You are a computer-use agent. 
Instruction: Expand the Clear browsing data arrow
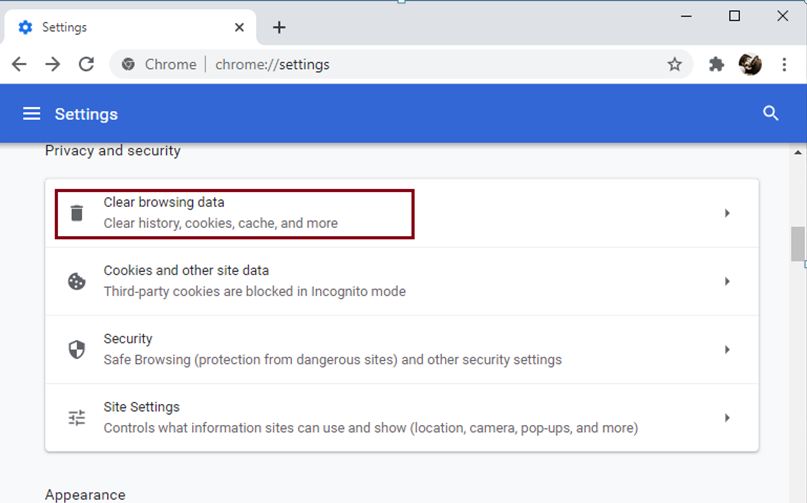[x=727, y=213]
